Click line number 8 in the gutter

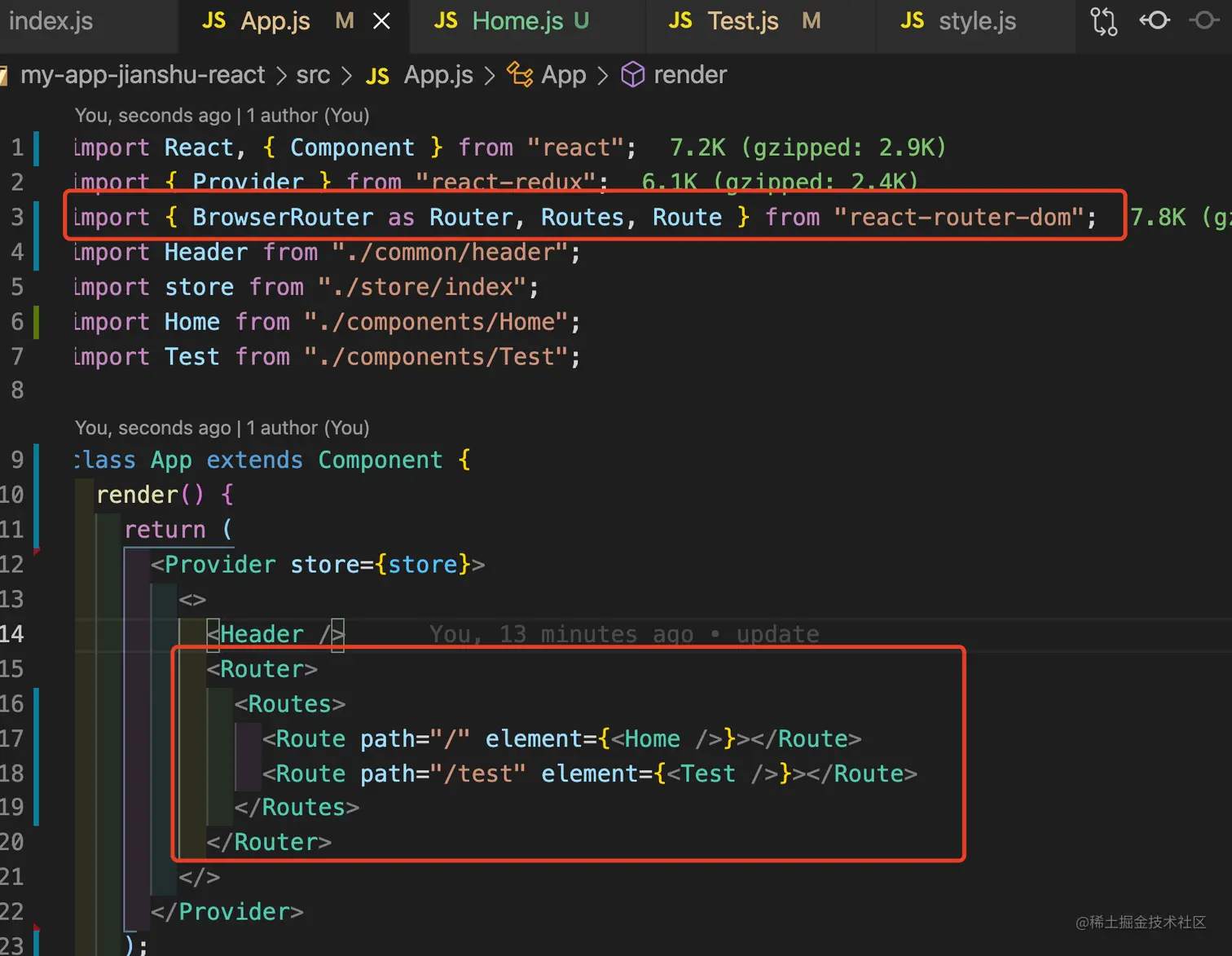click(17, 390)
